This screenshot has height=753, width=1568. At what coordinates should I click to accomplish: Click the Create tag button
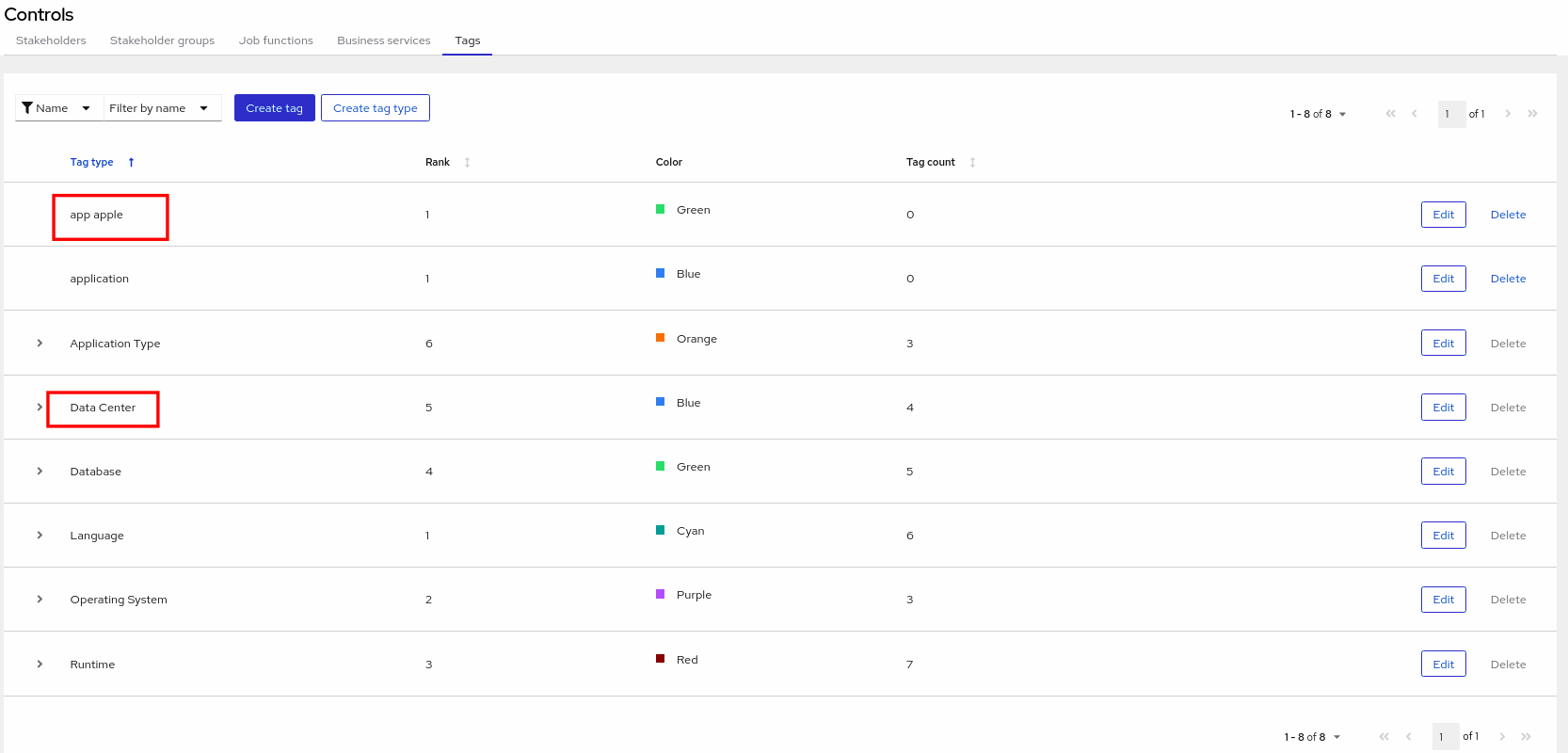274,108
